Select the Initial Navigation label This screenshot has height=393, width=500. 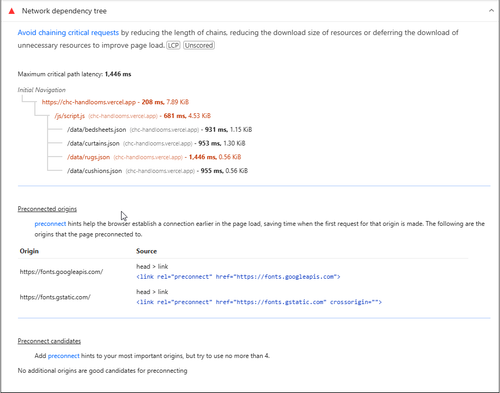coord(41,90)
